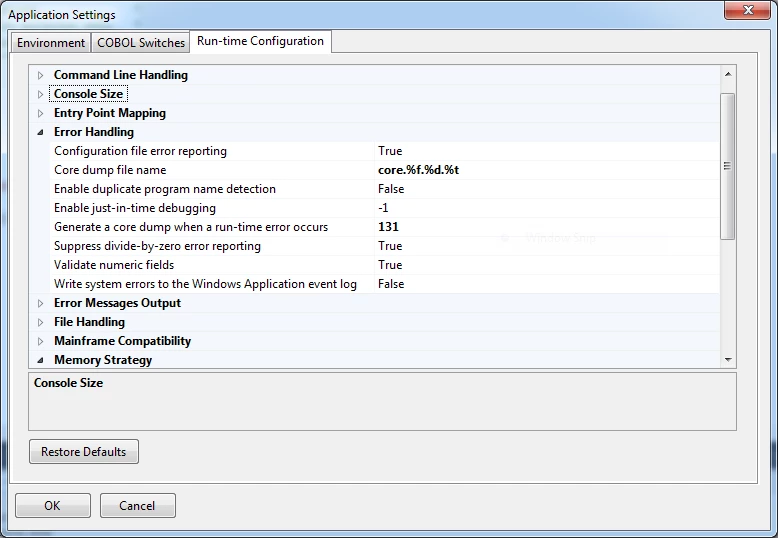
Task: Select the Run-time Configuration tab
Action: coord(260,41)
